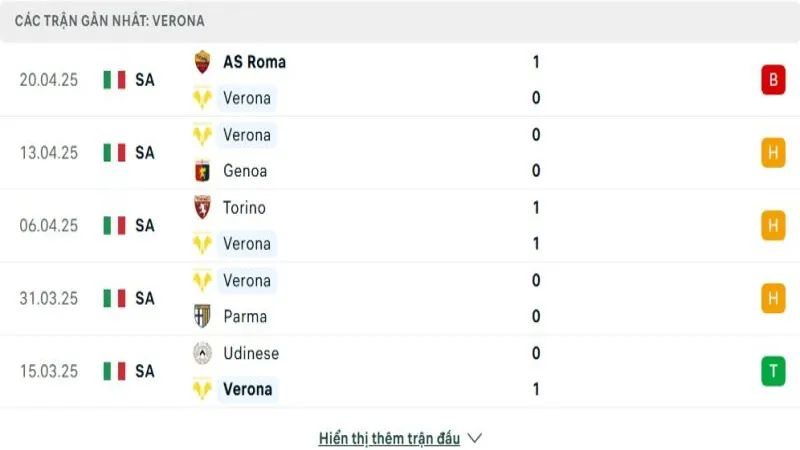Image resolution: width=800 pixels, height=450 pixels.
Task: Click the Genoa club crest
Action: coord(202,171)
